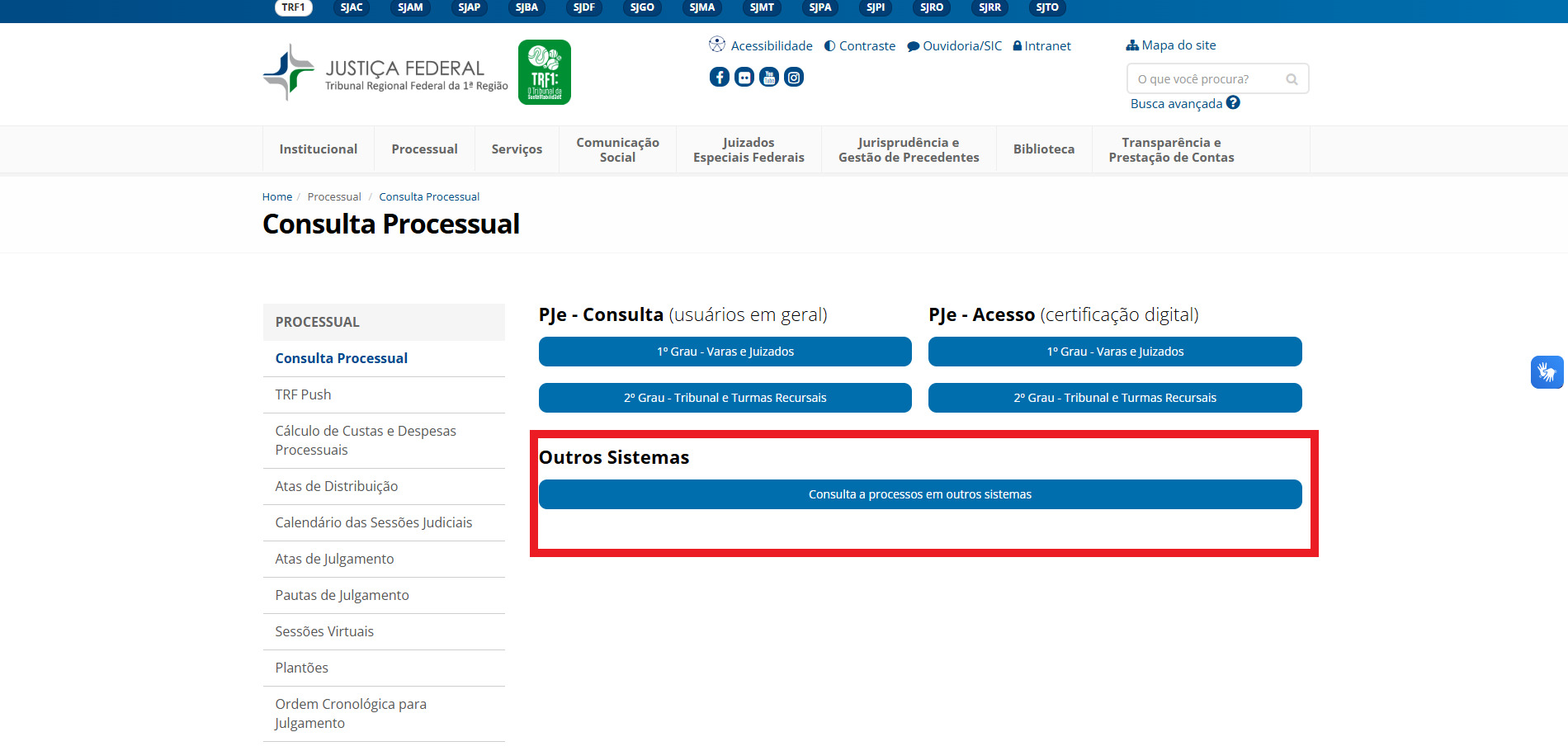Click PJe Consulta 1º Grau button
Image resolution: width=1568 pixels, height=751 pixels.
pos(725,352)
